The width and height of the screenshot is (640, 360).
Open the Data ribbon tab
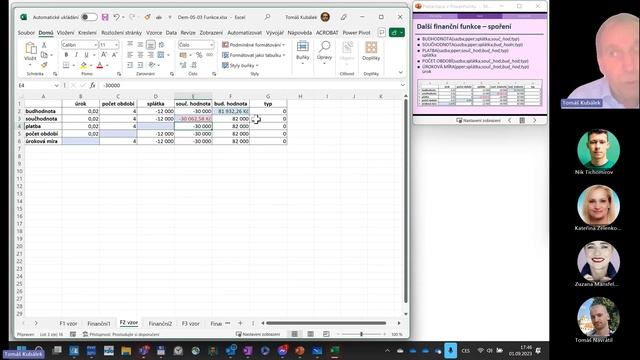tap(171, 33)
